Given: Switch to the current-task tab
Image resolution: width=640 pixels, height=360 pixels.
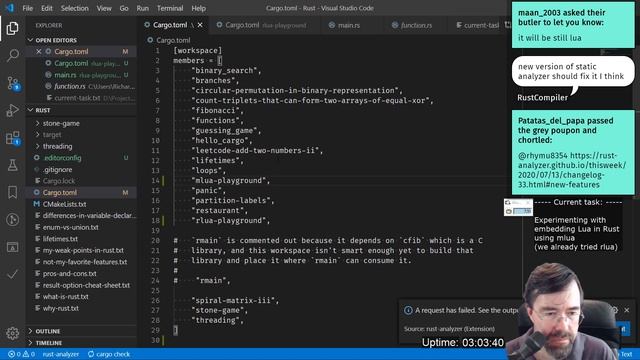Looking at the screenshot, I should [x=478, y=25].
